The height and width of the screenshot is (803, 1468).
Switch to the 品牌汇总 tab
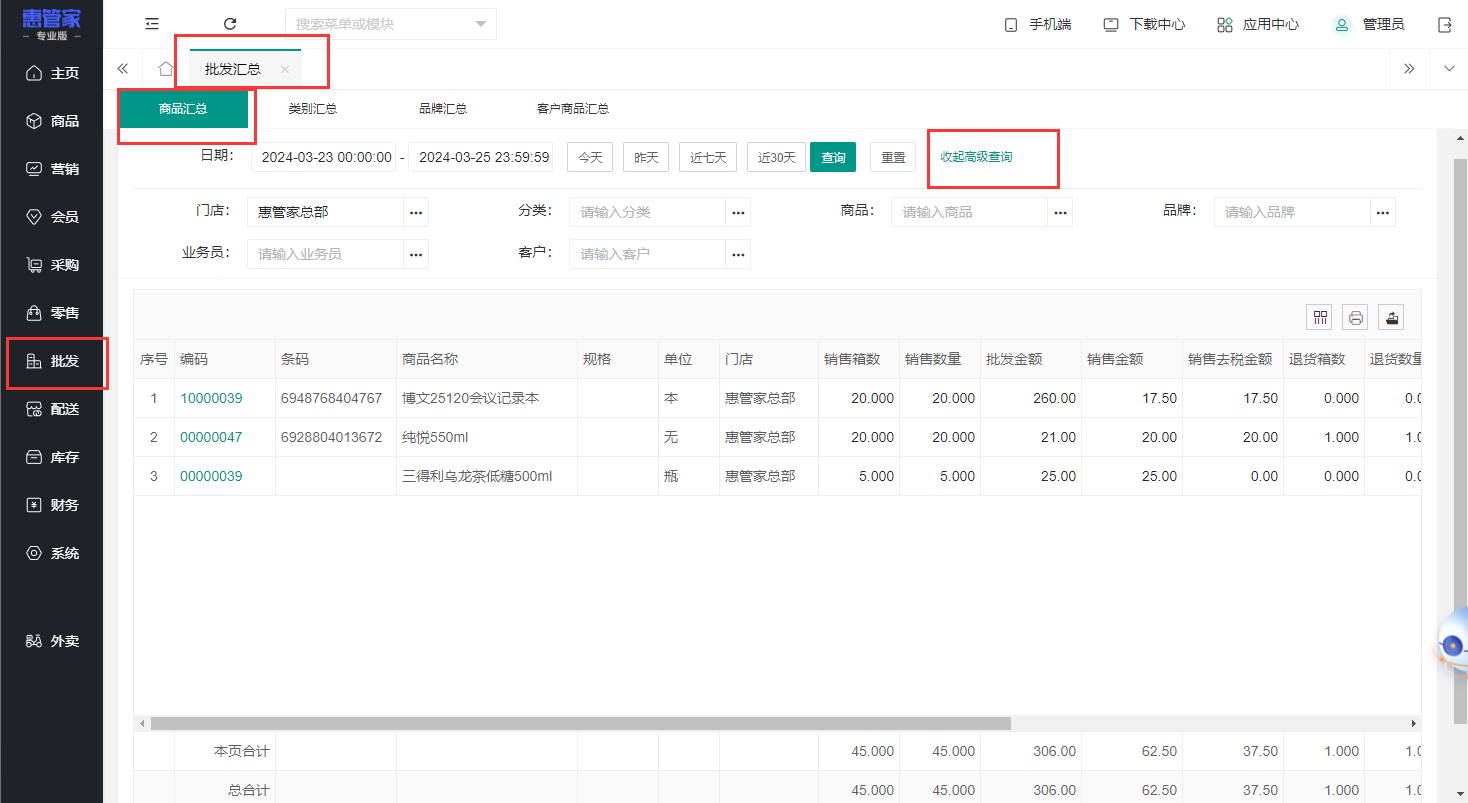[x=444, y=109]
